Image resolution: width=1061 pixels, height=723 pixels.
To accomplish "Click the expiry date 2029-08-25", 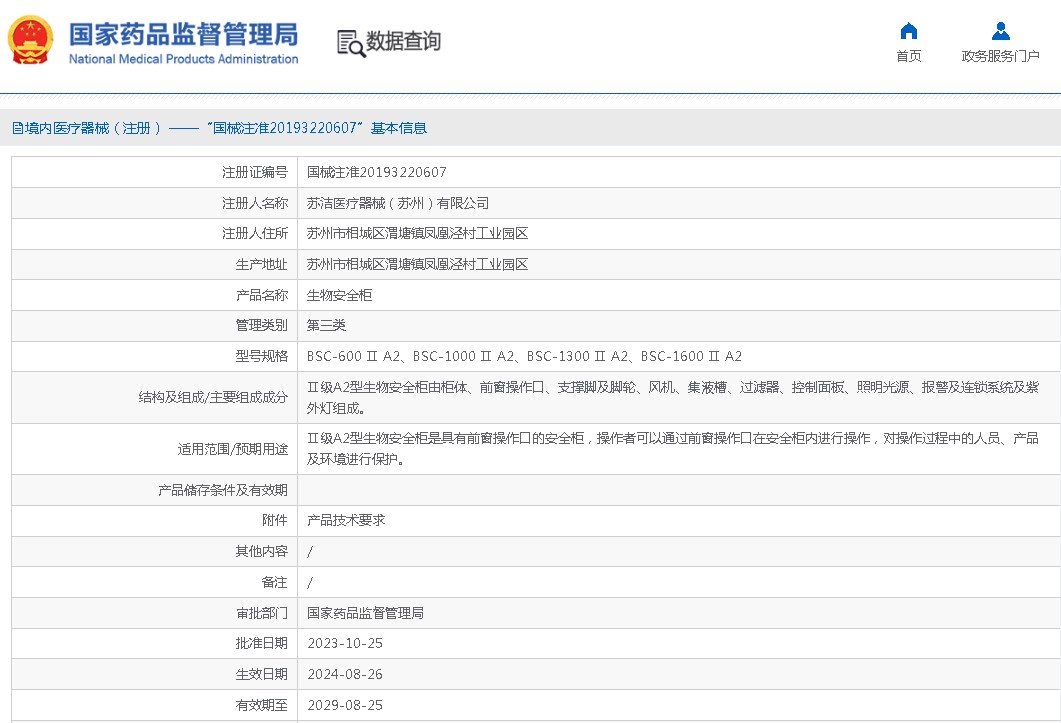I will pos(345,705).
